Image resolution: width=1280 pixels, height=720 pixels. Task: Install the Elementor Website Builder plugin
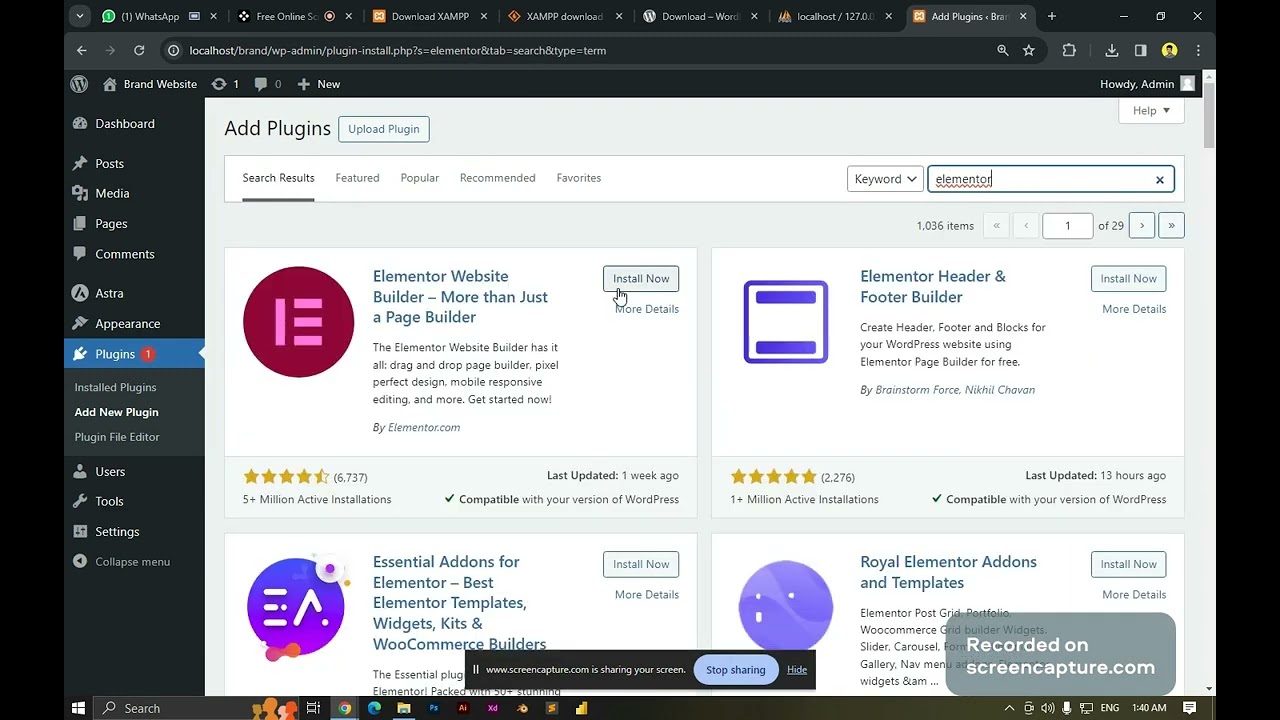tap(641, 279)
